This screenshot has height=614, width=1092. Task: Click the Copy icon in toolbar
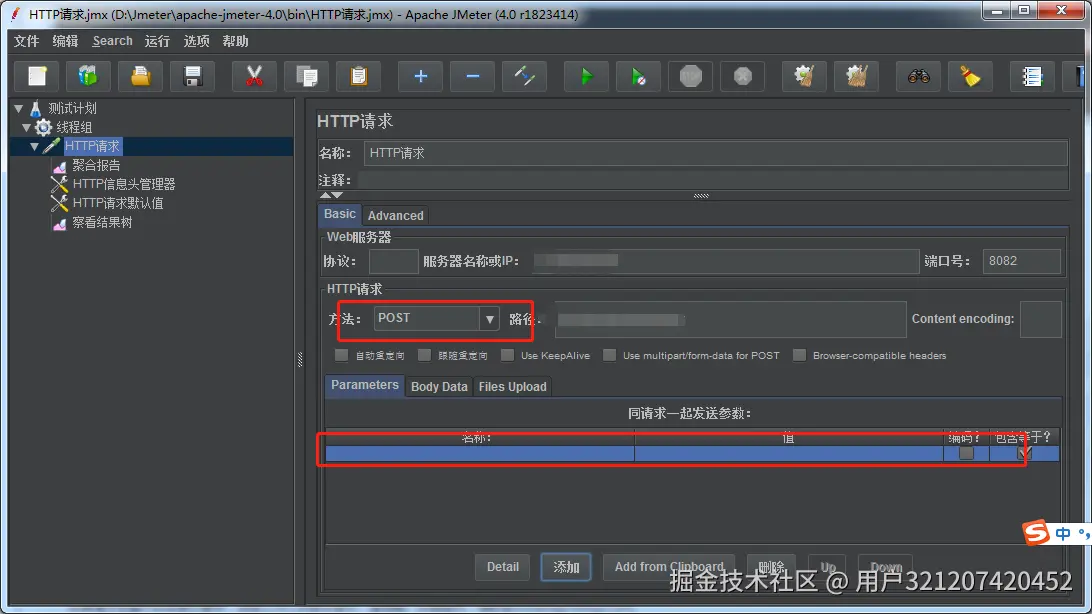click(306, 76)
